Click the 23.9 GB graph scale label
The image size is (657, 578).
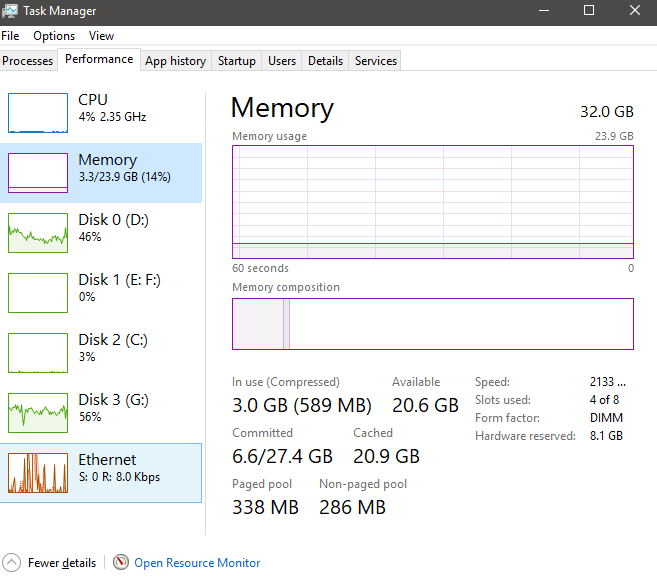(x=614, y=136)
